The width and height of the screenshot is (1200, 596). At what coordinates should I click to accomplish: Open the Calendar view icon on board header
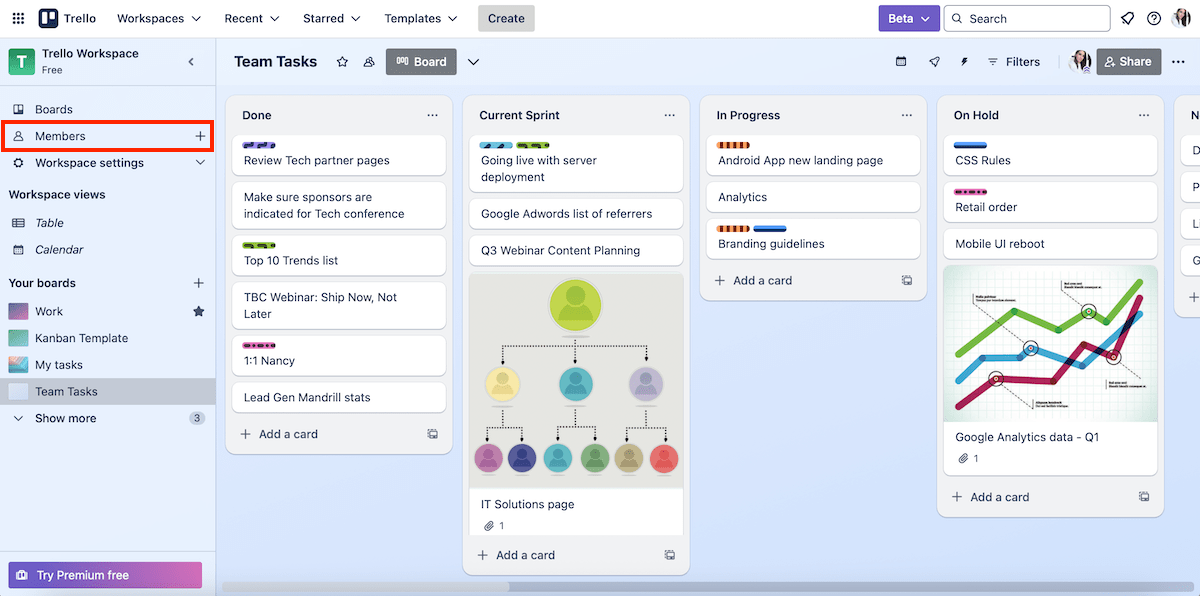click(x=900, y=61)
